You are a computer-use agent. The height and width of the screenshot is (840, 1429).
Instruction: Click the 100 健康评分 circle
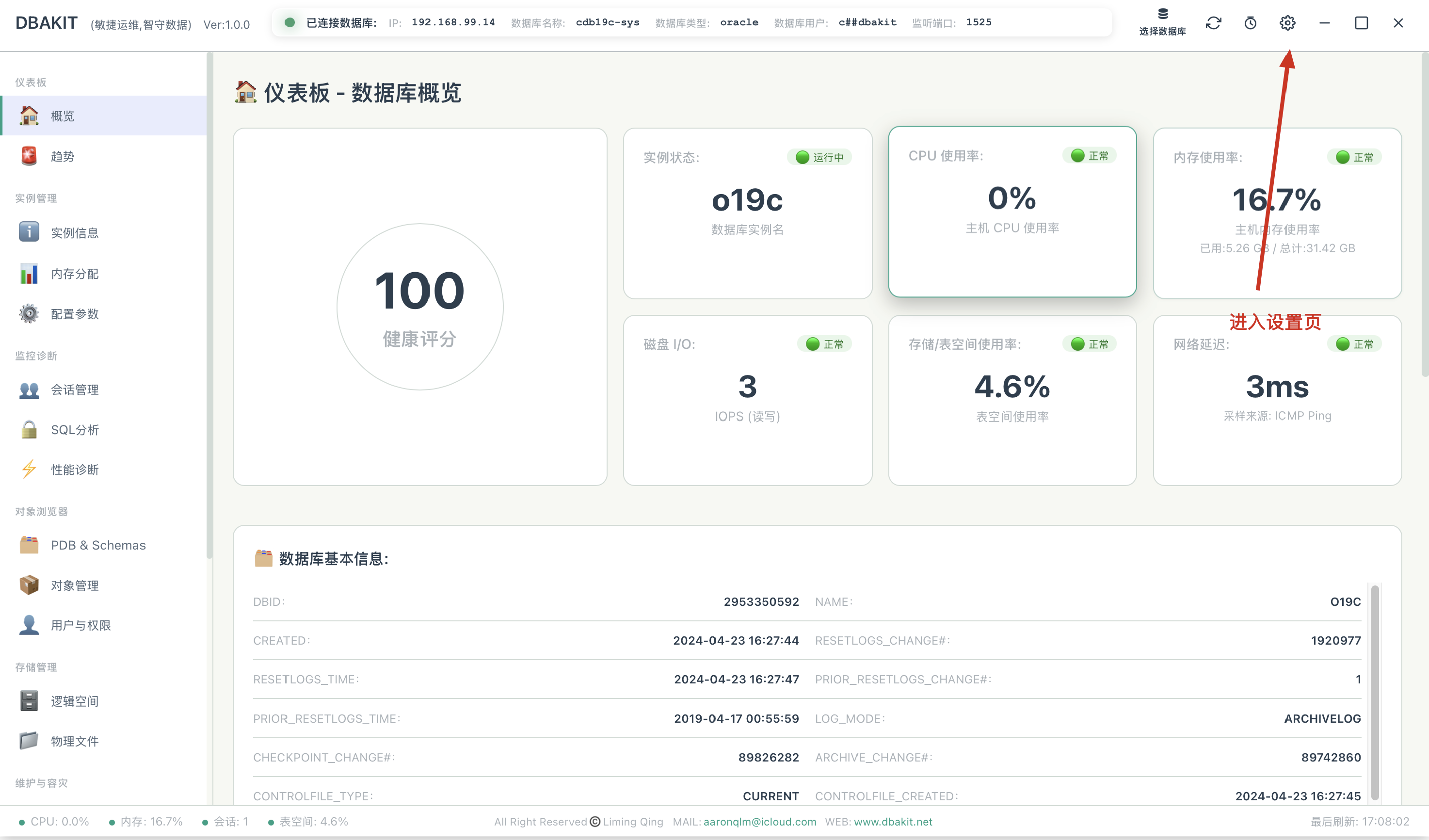[419, 306]
